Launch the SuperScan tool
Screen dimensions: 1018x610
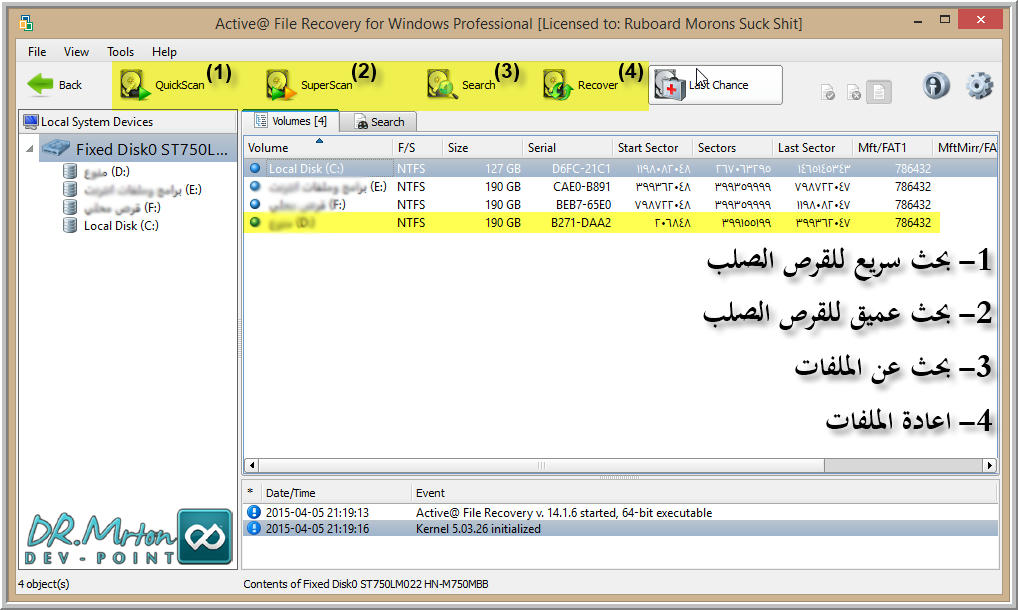(310, 85)
